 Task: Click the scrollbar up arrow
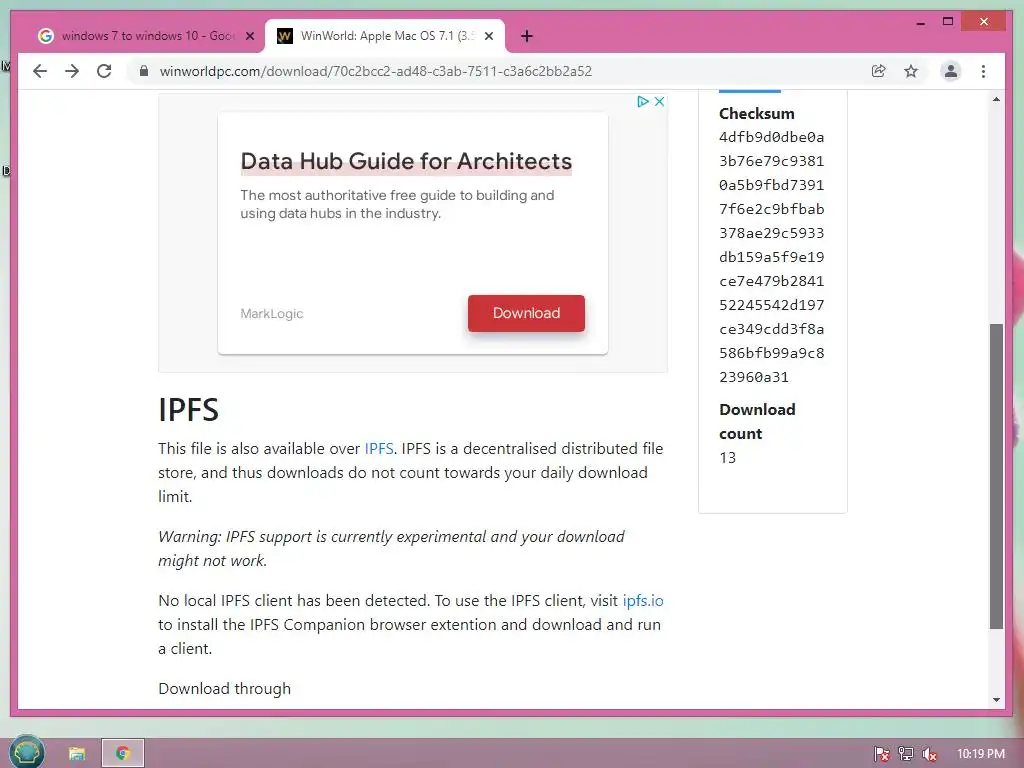[996, 99]
